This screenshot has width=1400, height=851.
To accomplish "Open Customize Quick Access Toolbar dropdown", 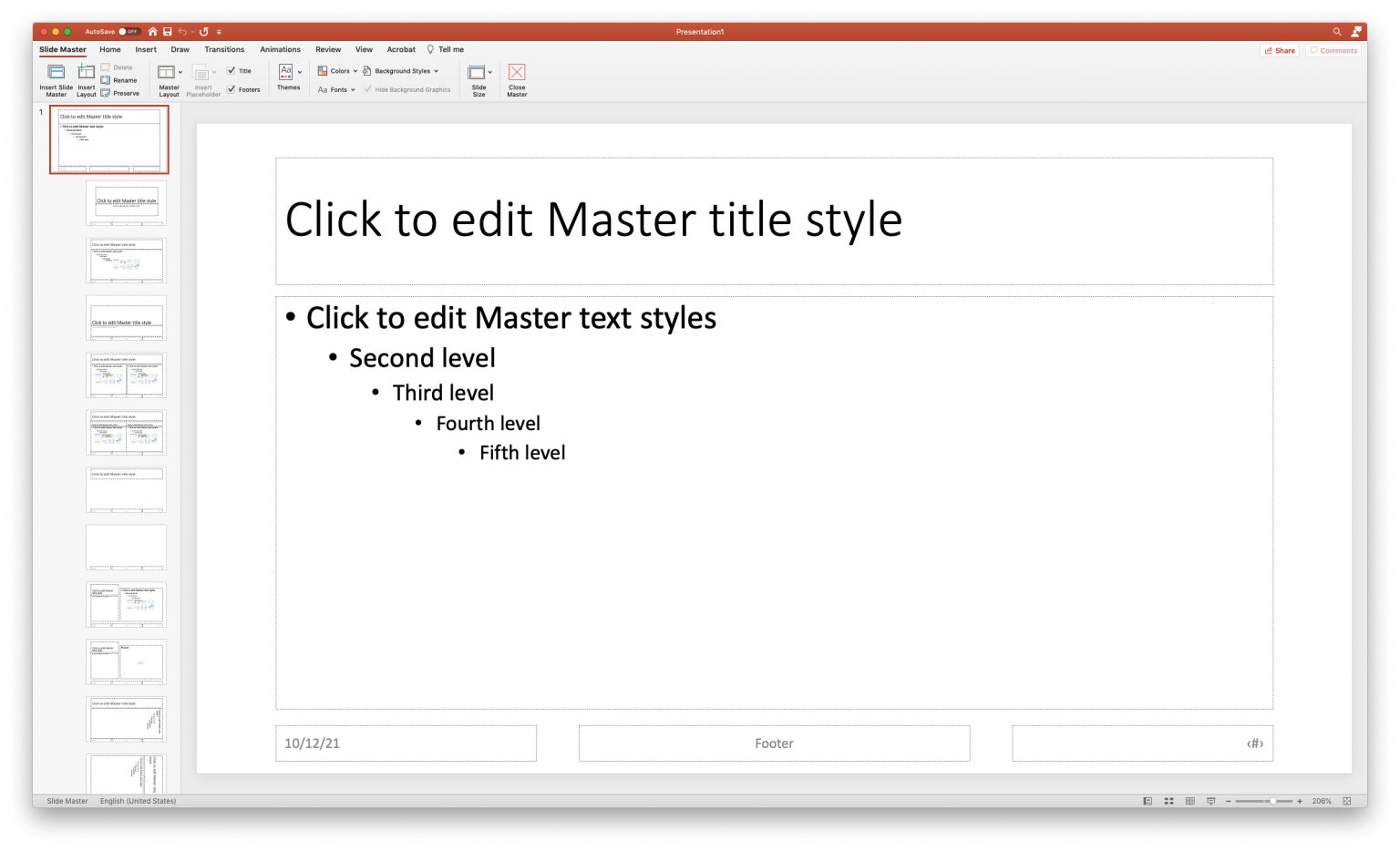I will click(x=219, y=32).
